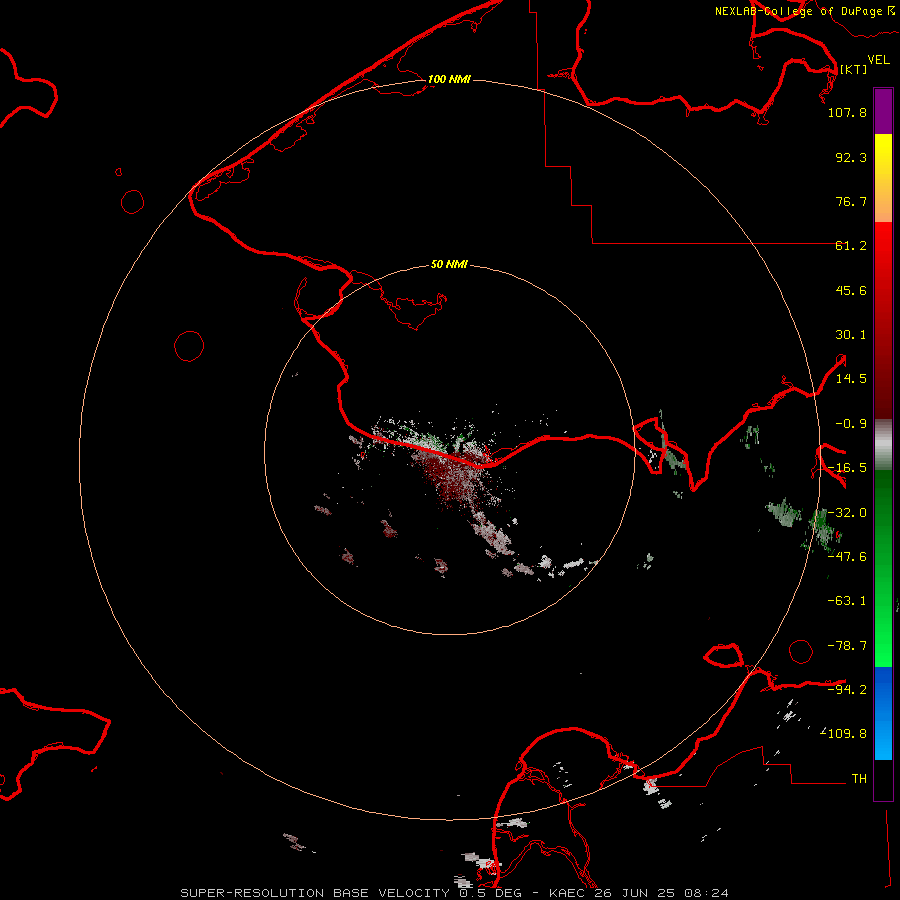Image resolution: width=900 pixels, height=900 pixels.
Task: Click the -16.5 value on velocity scale
Action: [x=847, y=468]
